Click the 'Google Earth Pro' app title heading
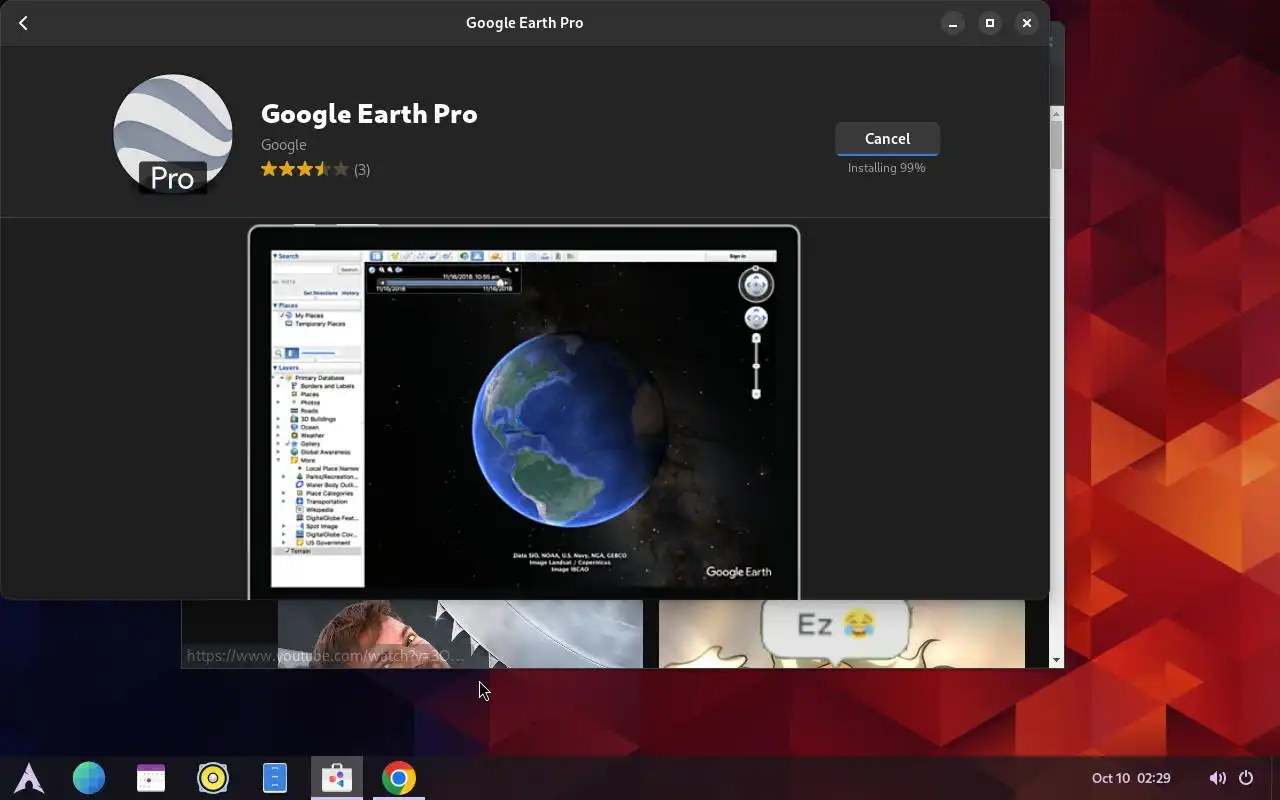Viewport: 1280px width, 800px height. pos(369,114)
